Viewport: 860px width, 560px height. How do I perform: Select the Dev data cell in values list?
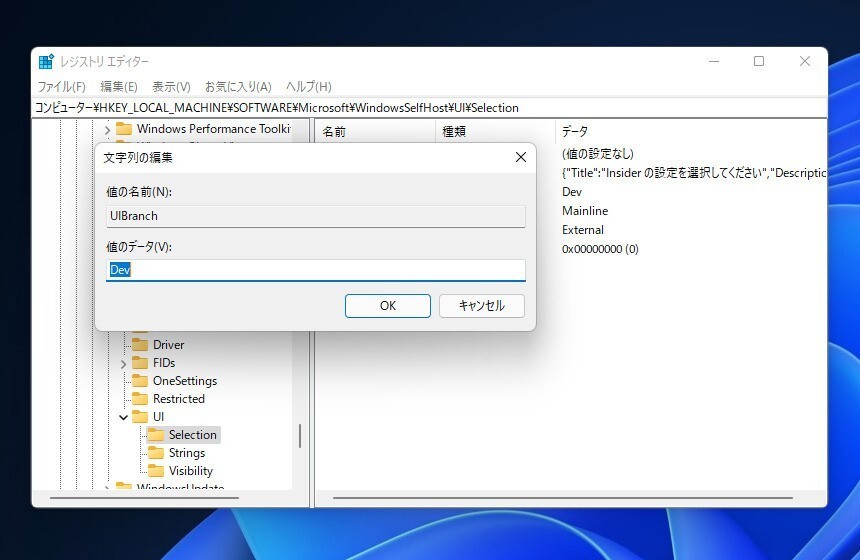tap(572, 192)
